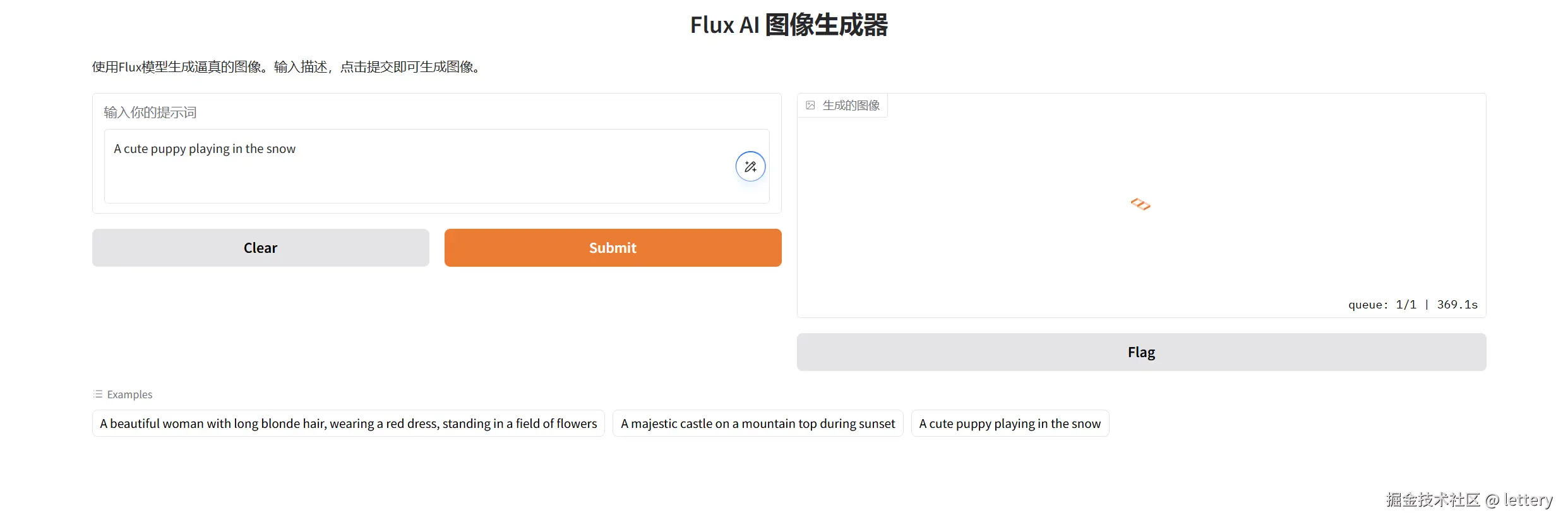Click the Examples section label
The width and height of the screenshot is (1568, 524).
tap(129, 394)
